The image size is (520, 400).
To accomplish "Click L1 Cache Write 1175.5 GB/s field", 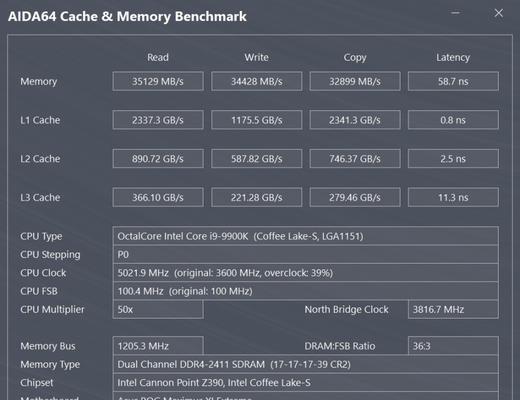I will tap(257, 120).
